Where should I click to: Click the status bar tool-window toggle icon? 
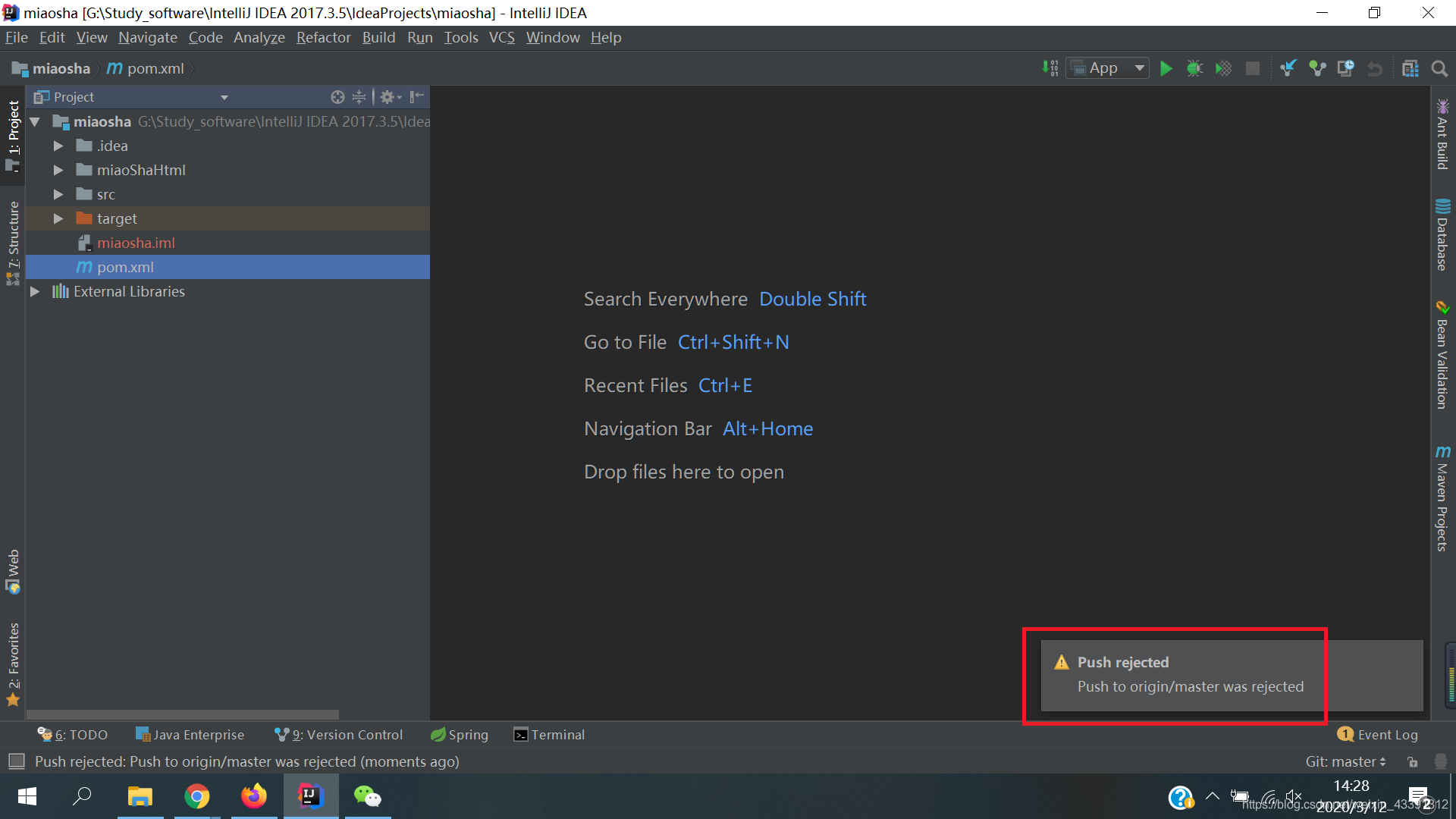17,761
